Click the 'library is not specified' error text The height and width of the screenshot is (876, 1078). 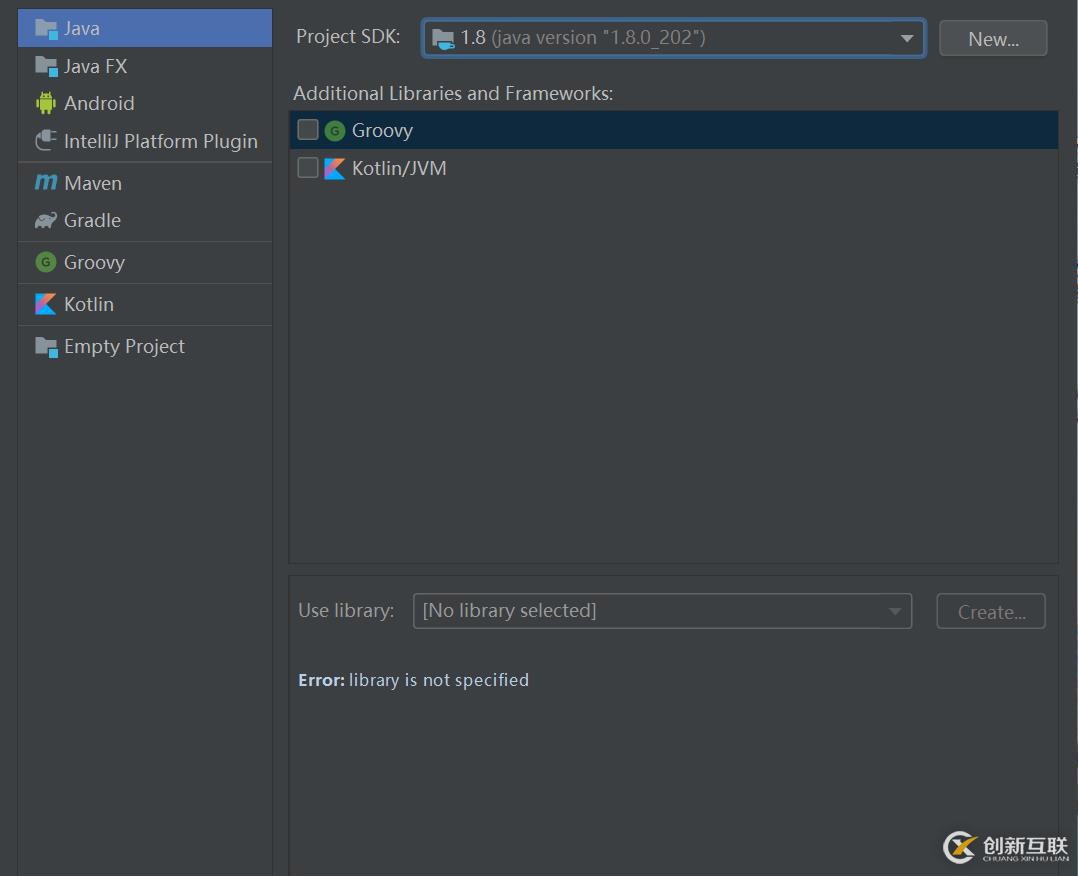(x=439, y=680)
